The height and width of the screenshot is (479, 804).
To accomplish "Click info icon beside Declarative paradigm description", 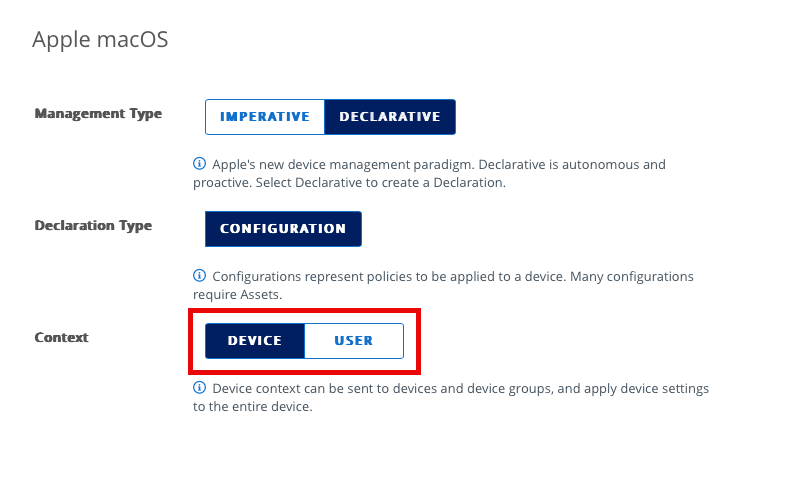I will 199,164.
